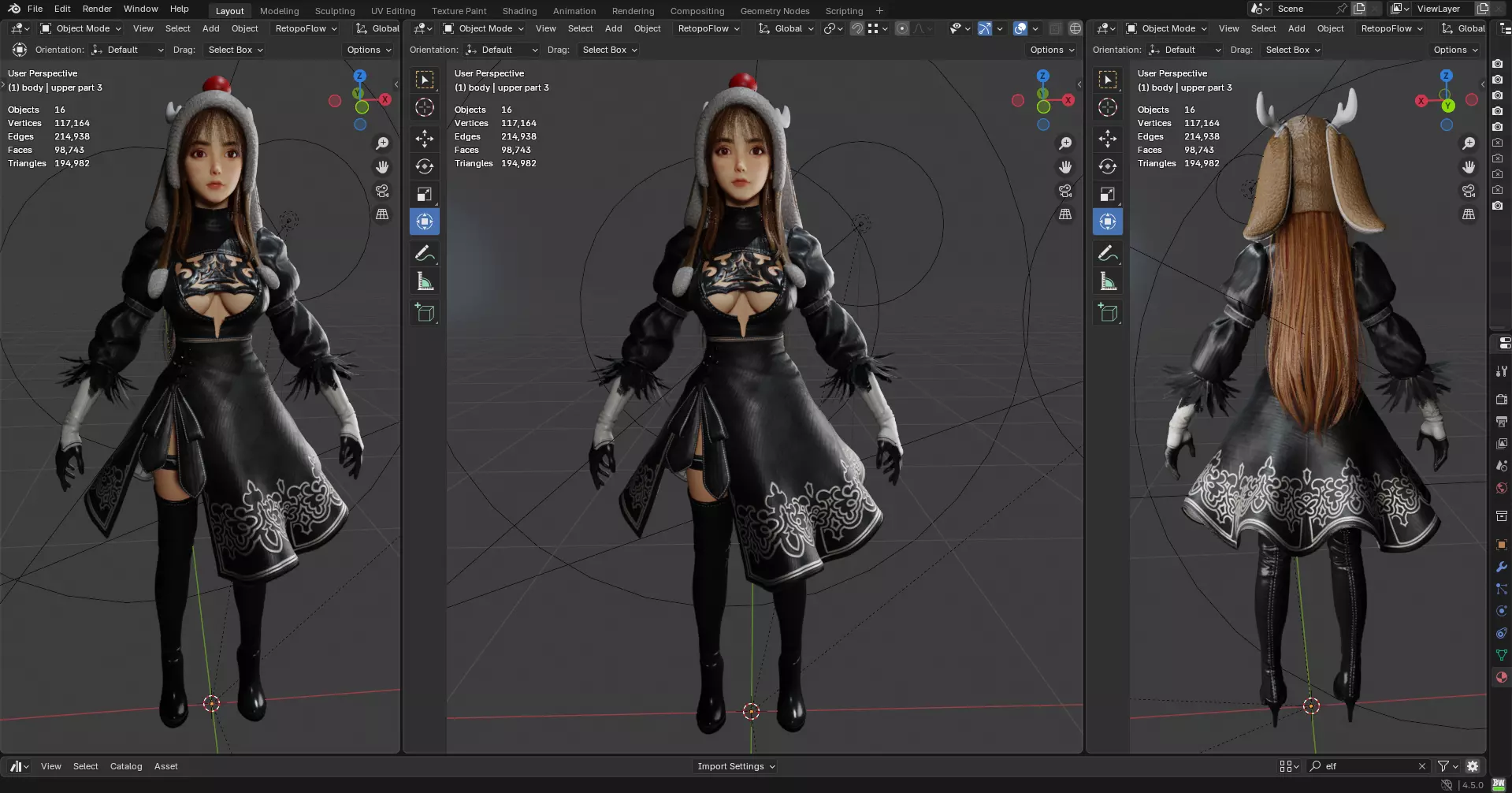This screenshot has width=1512, height=793.
Task: Select the Move tool in middle viewport
Action: (x=425, y=139)
